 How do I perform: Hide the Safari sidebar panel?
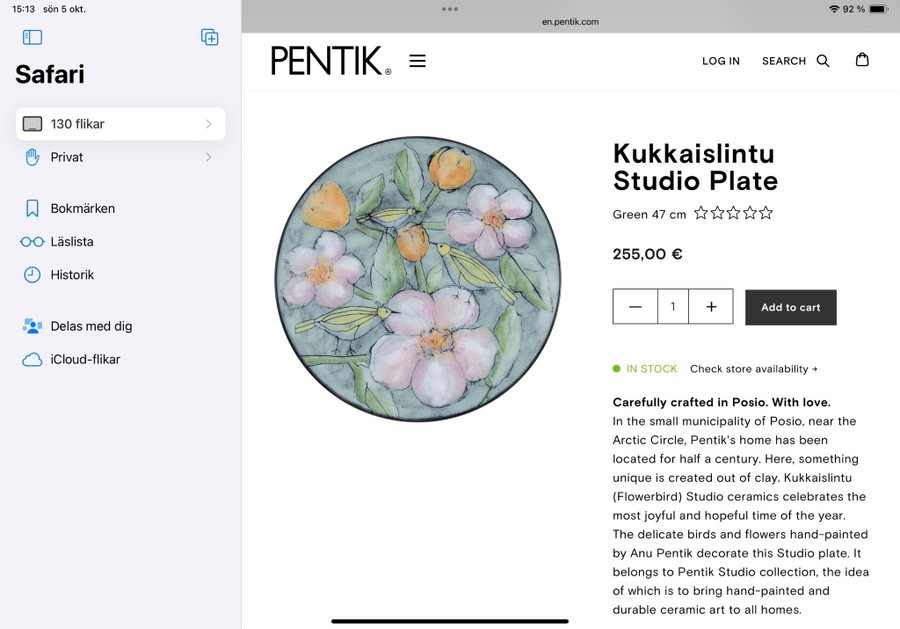pyautogui.click(x=32, y=37)
